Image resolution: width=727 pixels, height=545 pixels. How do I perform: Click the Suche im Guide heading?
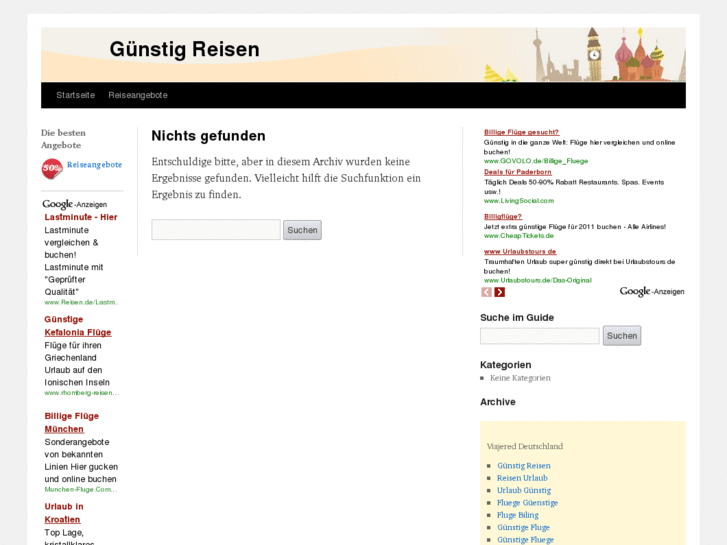[517, 318]
